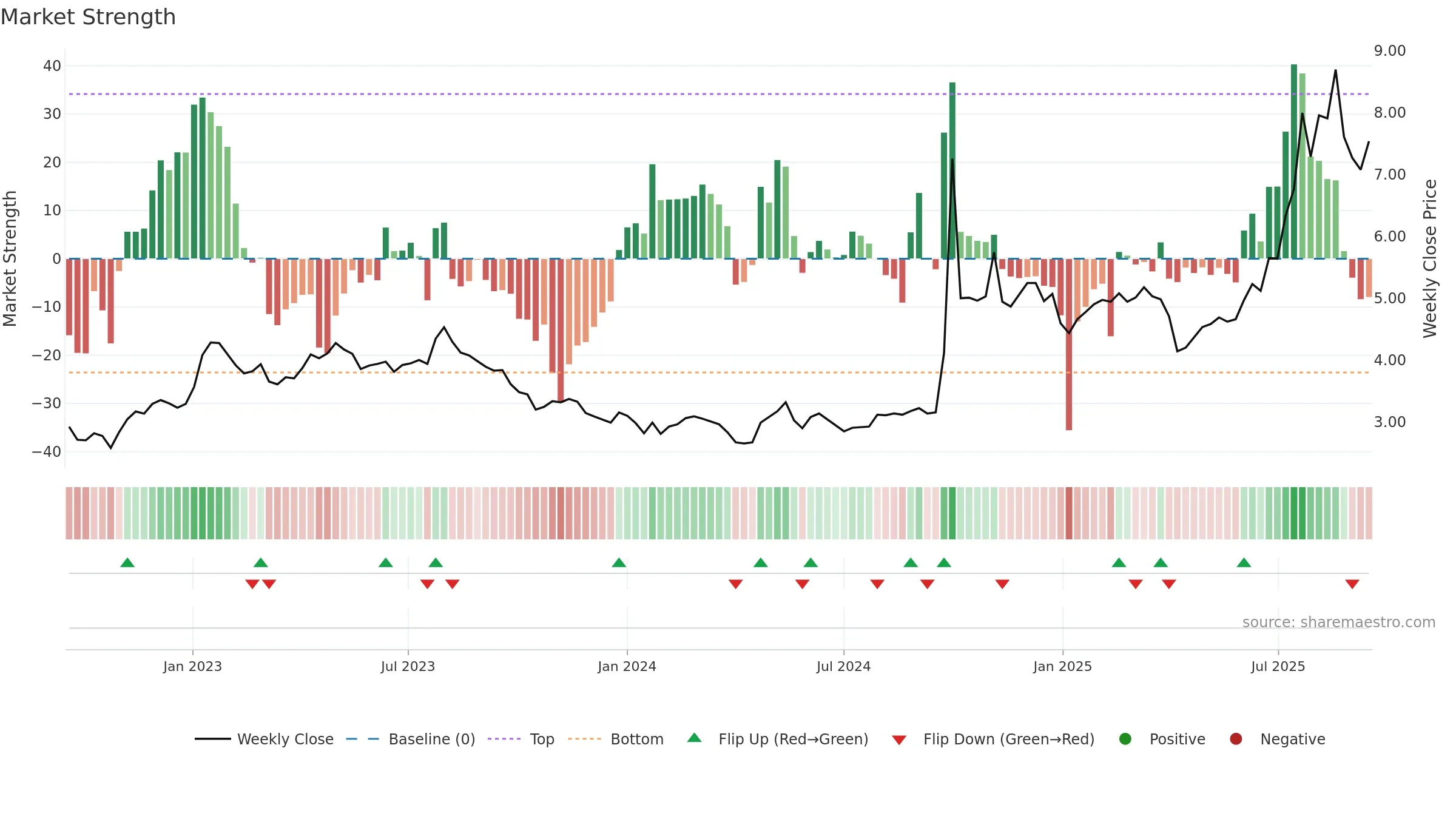The height and width of the screenshot is (819, 1456).
Task: Click the green flip-up marker near Jan 2024
Action: point(619,562)
